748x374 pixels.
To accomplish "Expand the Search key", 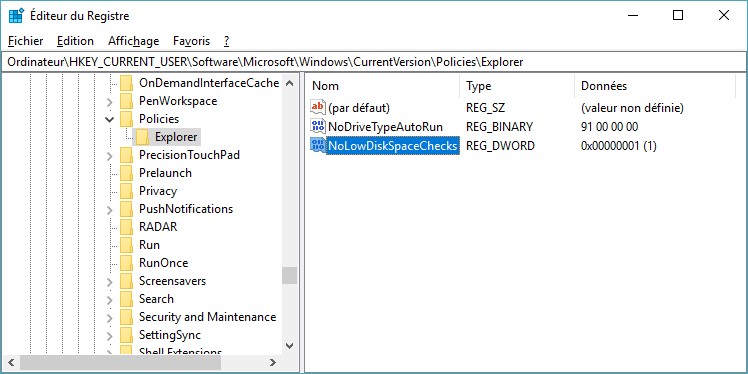I will 110,300.
